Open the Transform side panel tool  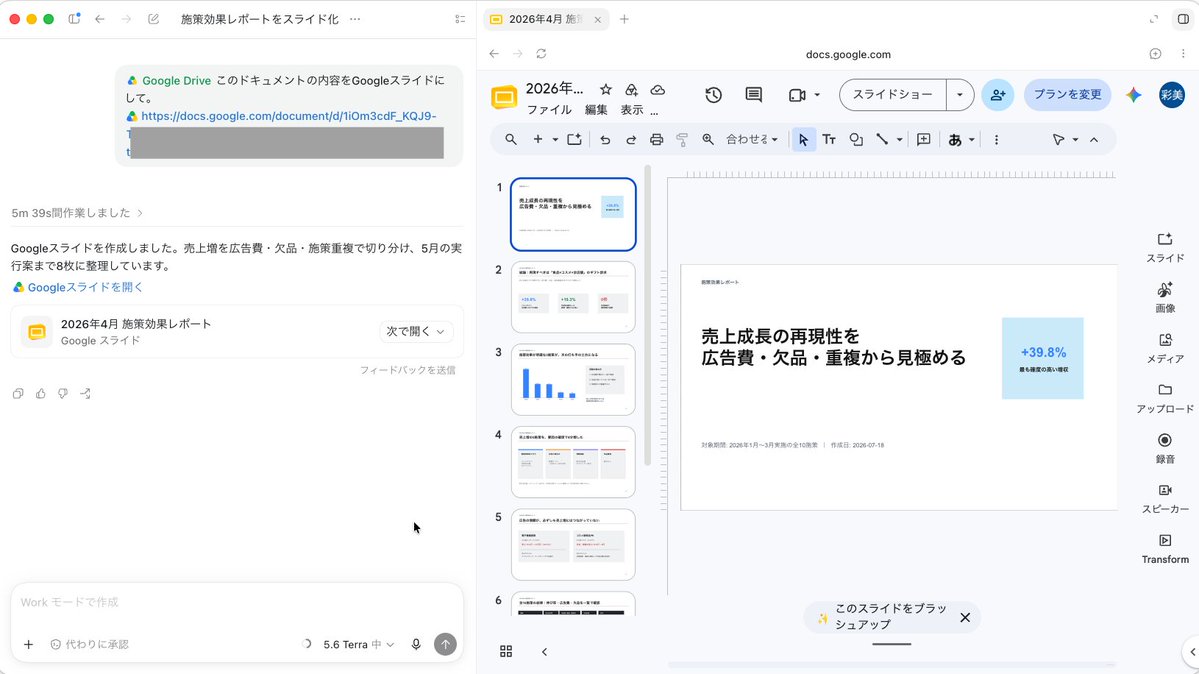tap(1165, 549)
